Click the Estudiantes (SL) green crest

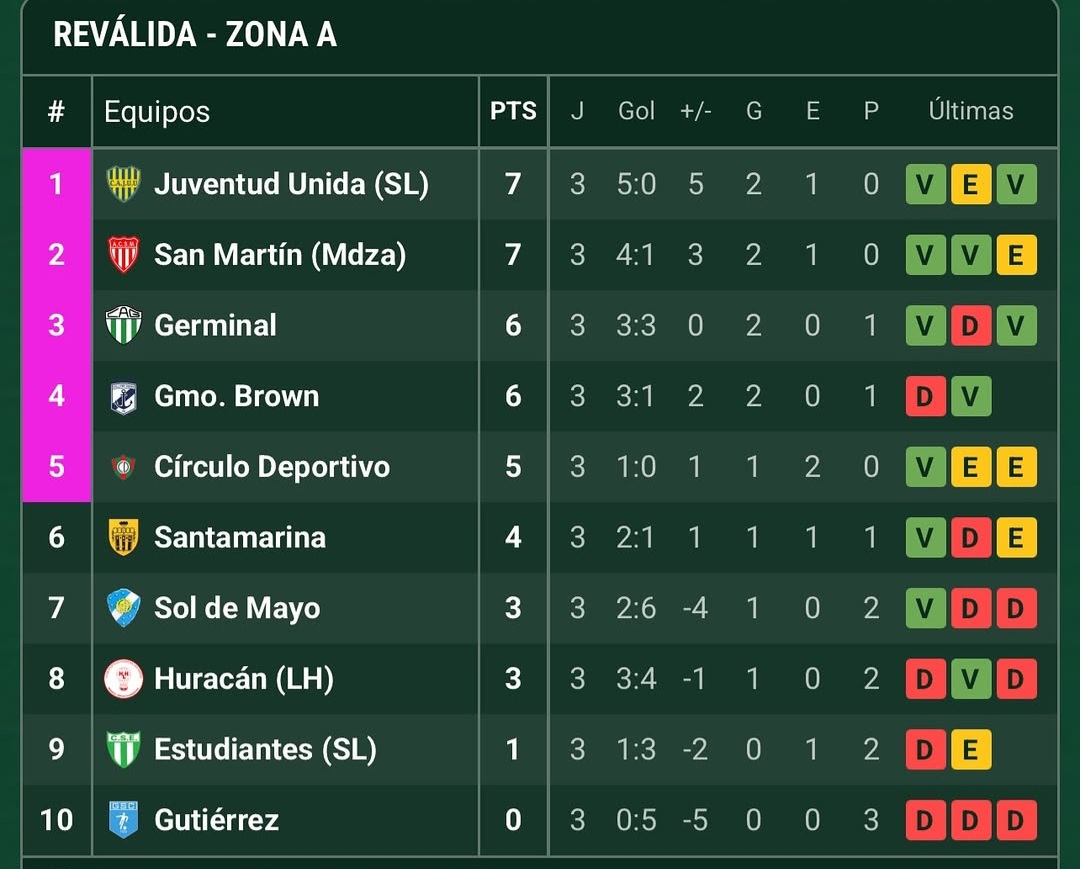123,749
